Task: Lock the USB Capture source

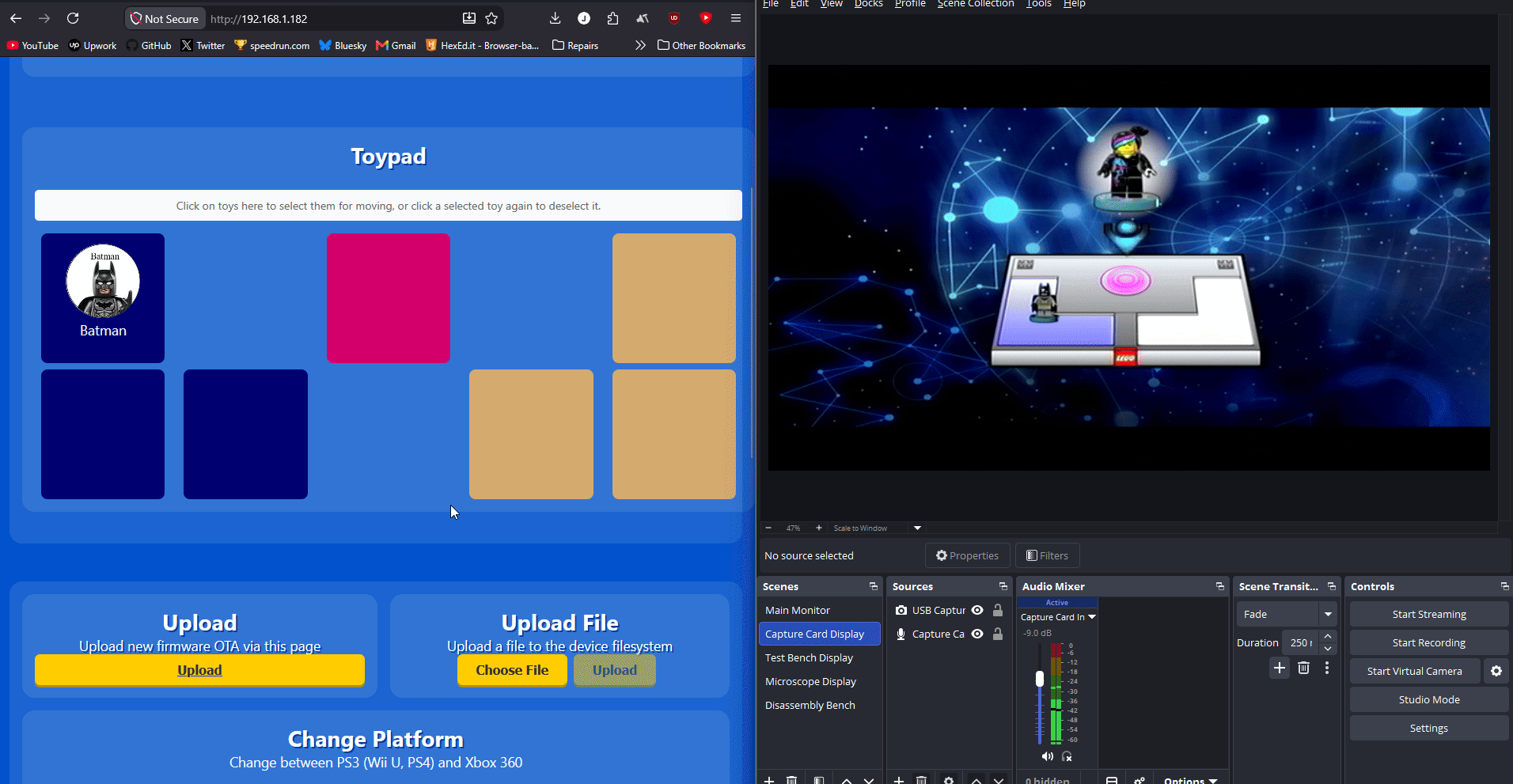Action: tap(998, 610)
